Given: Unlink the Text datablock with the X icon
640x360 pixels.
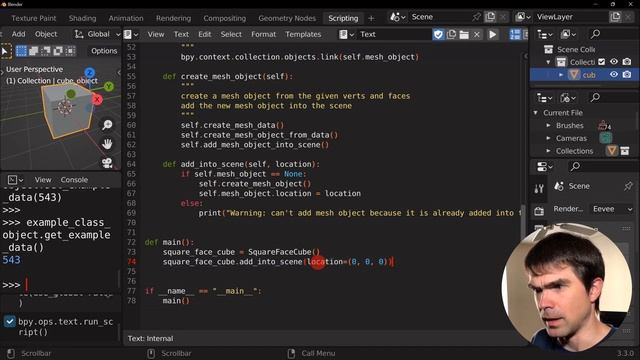Looking at the screenshot, I should [x=477, y=34].
